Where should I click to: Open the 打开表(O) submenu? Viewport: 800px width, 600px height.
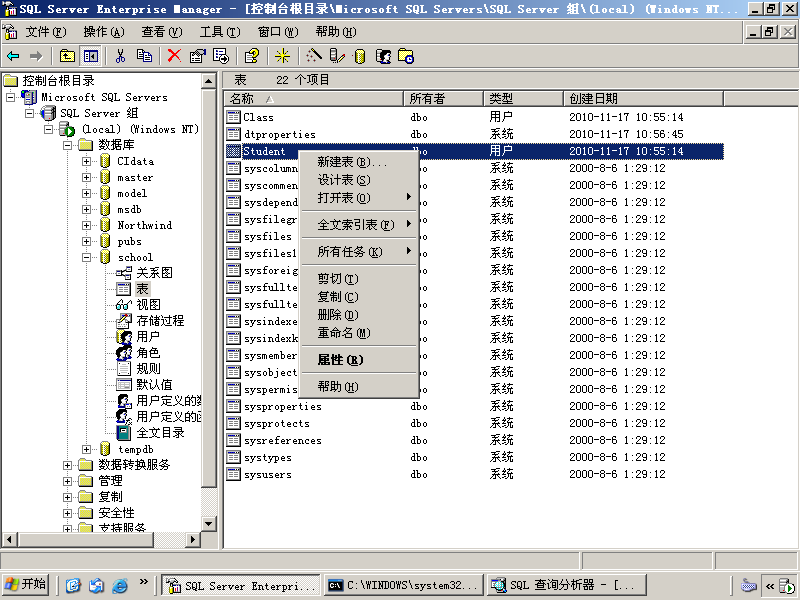(x=359, y=198)
